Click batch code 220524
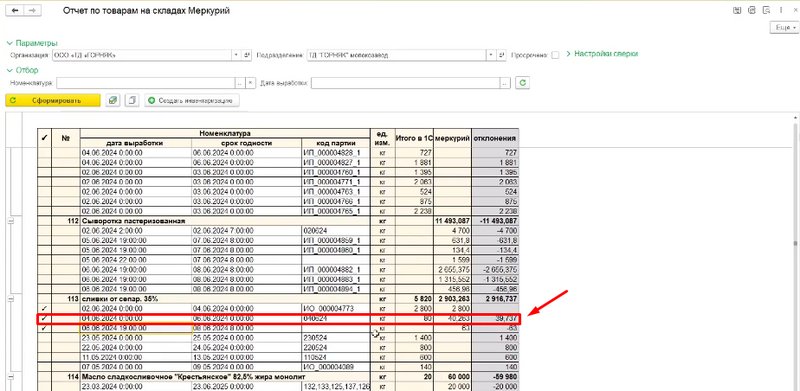This screenshot has height=391, width=800. pyautogui.click(x=314, y=348)
